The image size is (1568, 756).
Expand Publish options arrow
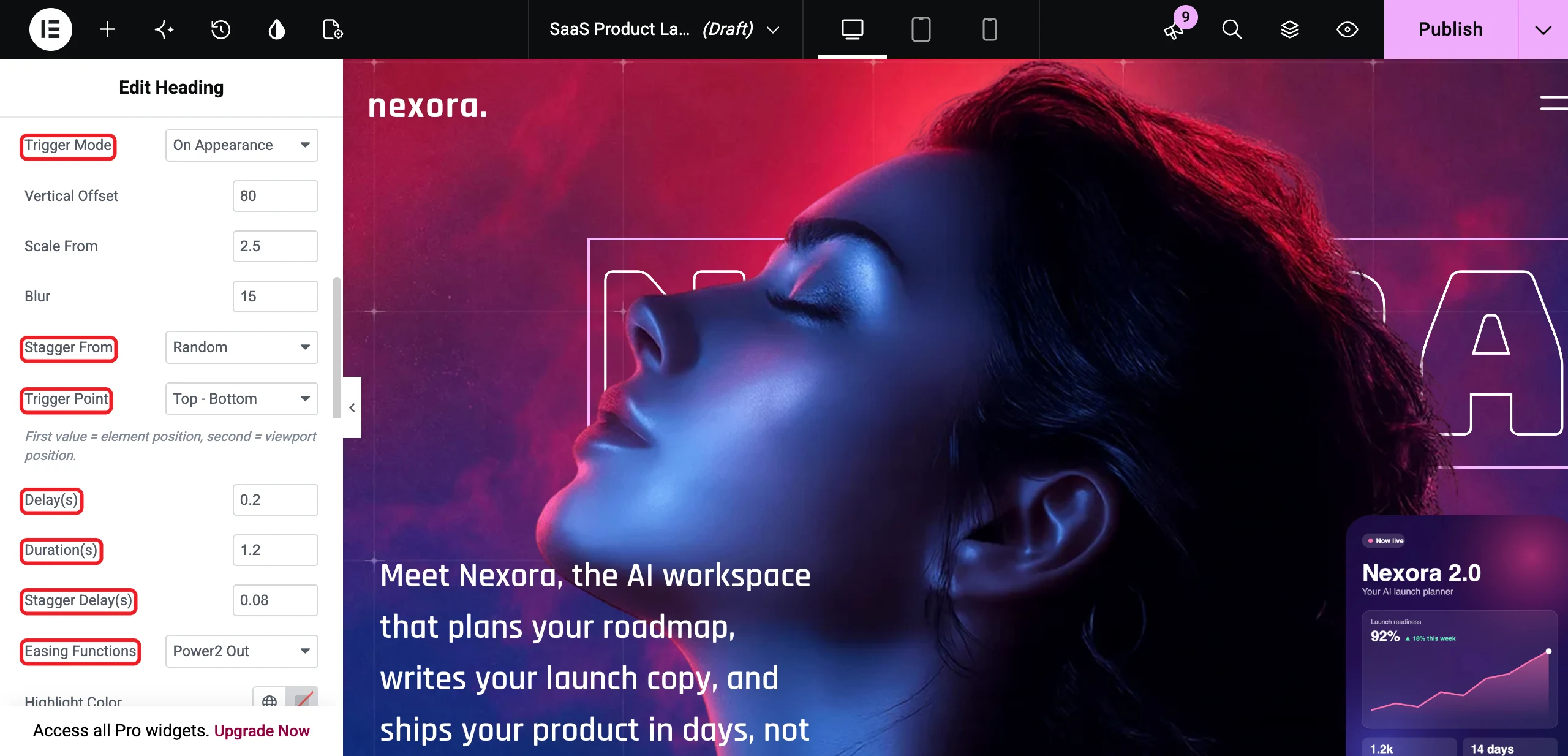pos(1543,29)
